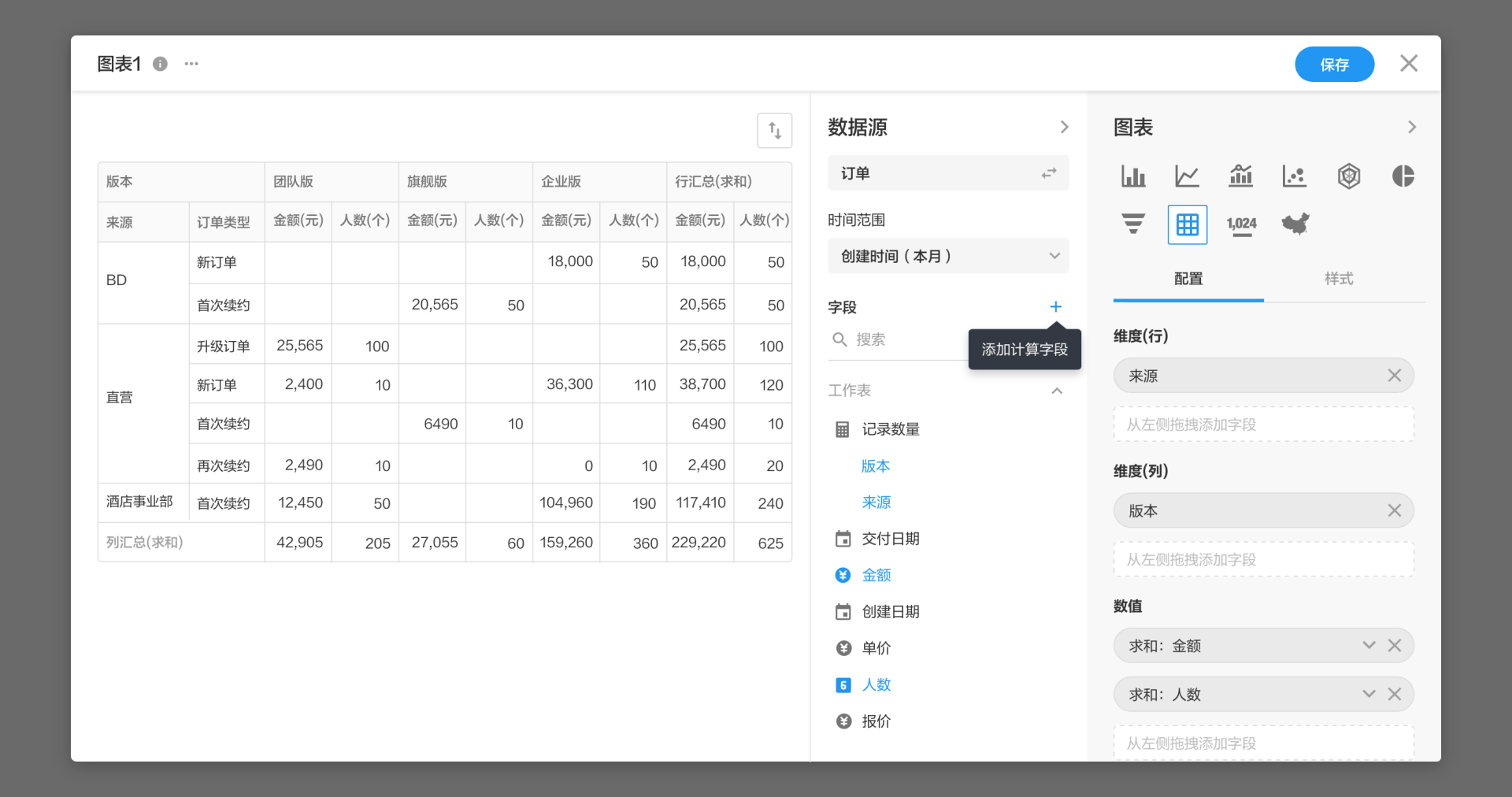Select the pie chart type icon
Viewport: 1512px width, 797px height.
click(1403, 176)
